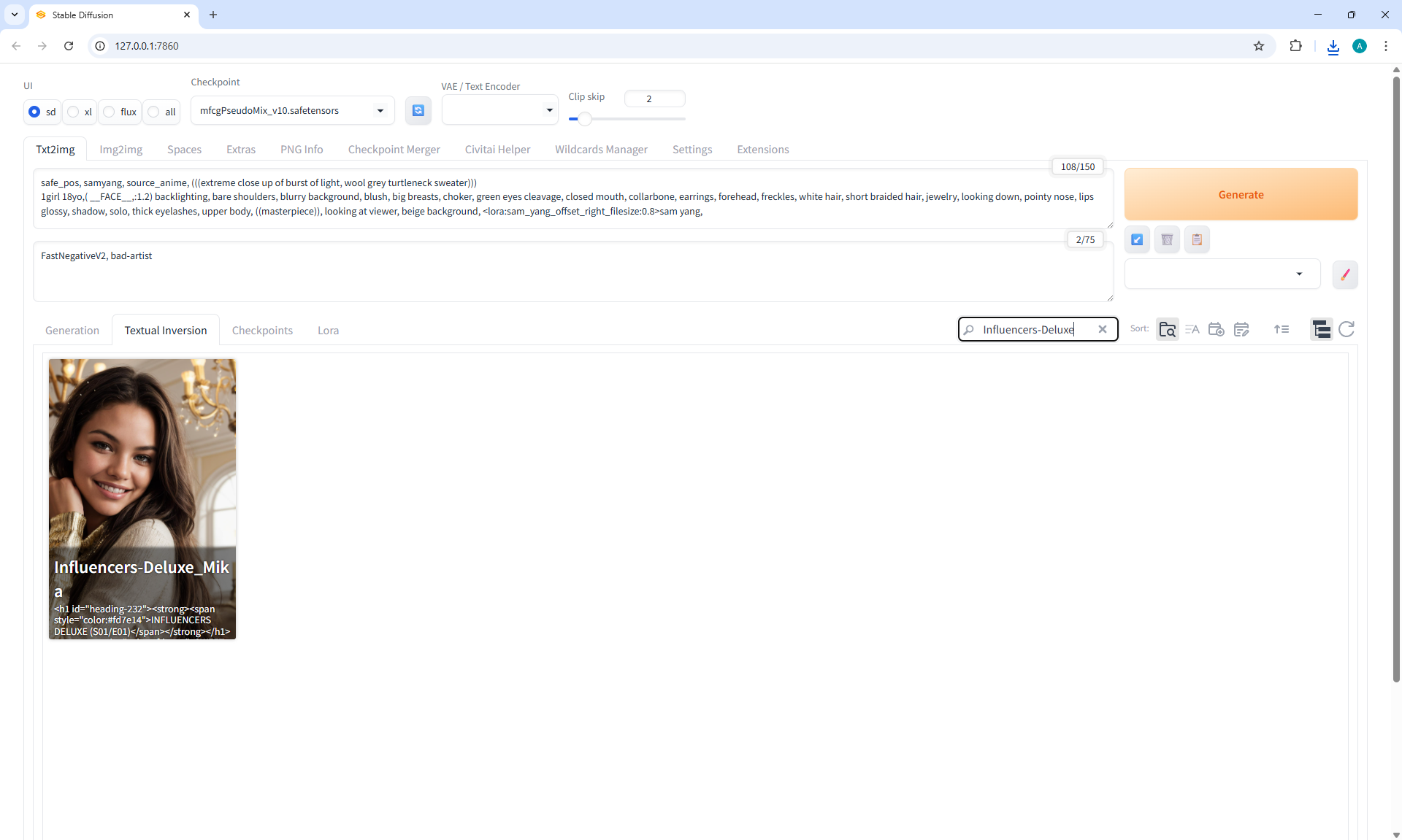The image size is (1402, 840).
Task: Select the xl UI radio button
Action: point(74,112)
